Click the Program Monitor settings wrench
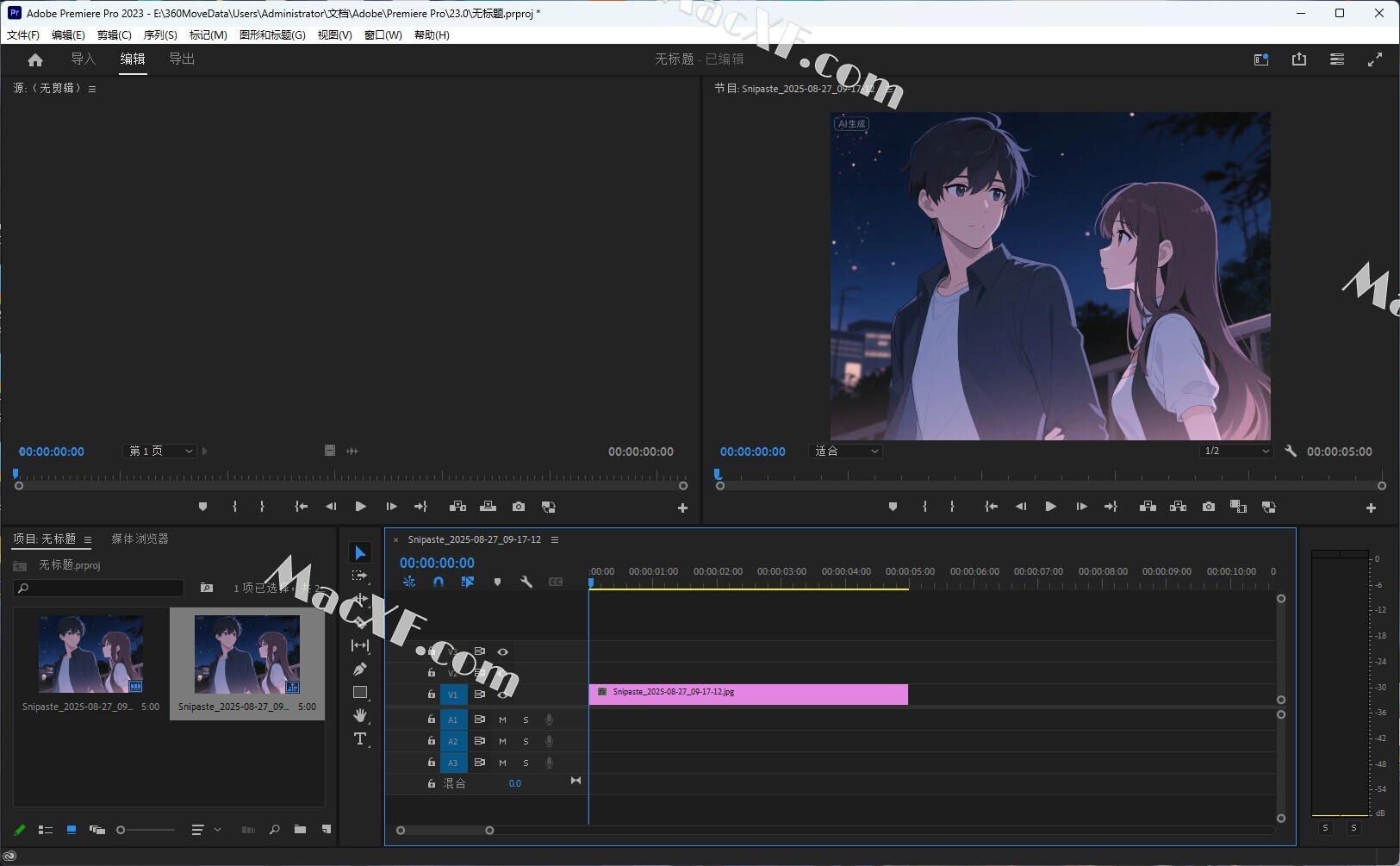Image resolution: width=1400 pixels, height=866 pixels. click(1291, 451)
